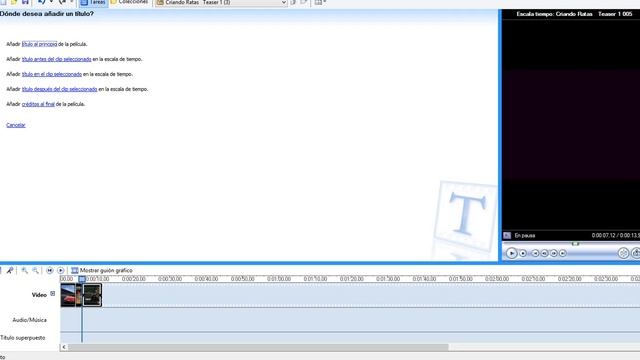Select the dark highlighted clip on the Video track
Screen dimensions: 640x360
pyautogui.click(x=92, y=295)
